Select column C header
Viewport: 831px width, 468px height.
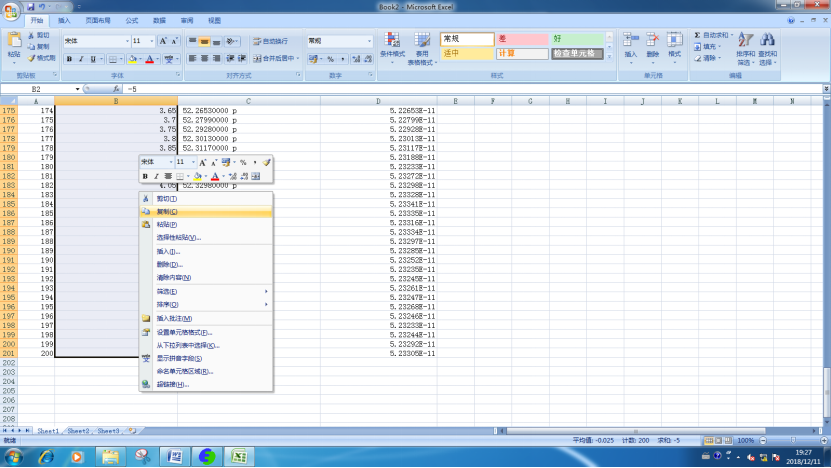click(249, 101)
